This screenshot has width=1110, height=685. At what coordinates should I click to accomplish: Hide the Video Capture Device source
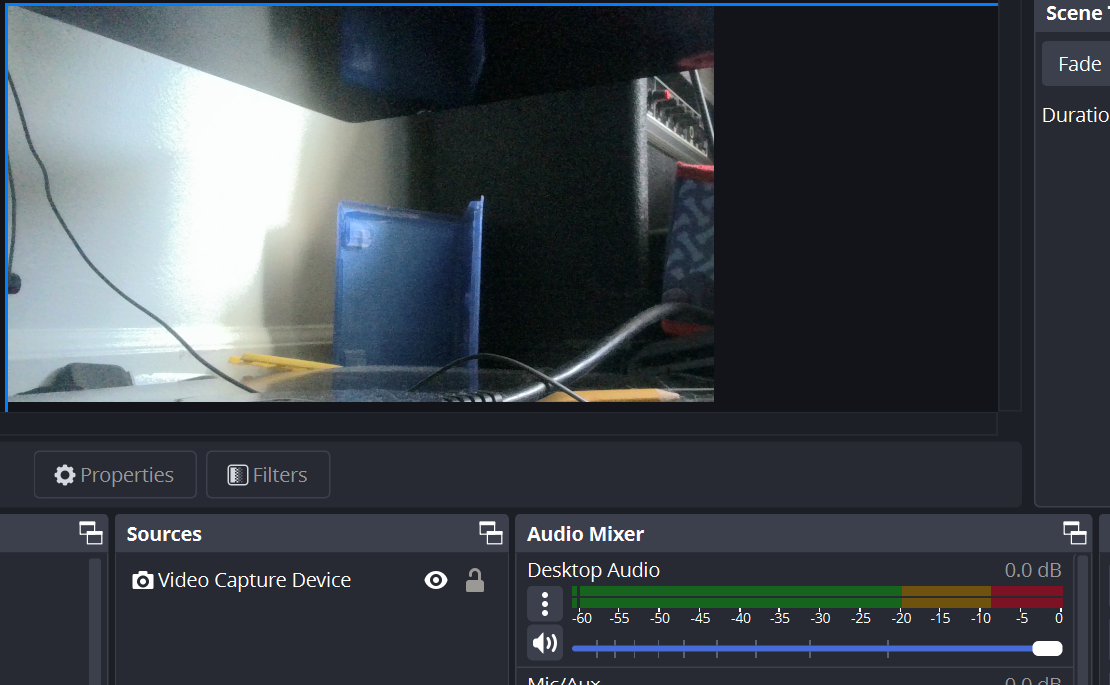coord(436,580)
